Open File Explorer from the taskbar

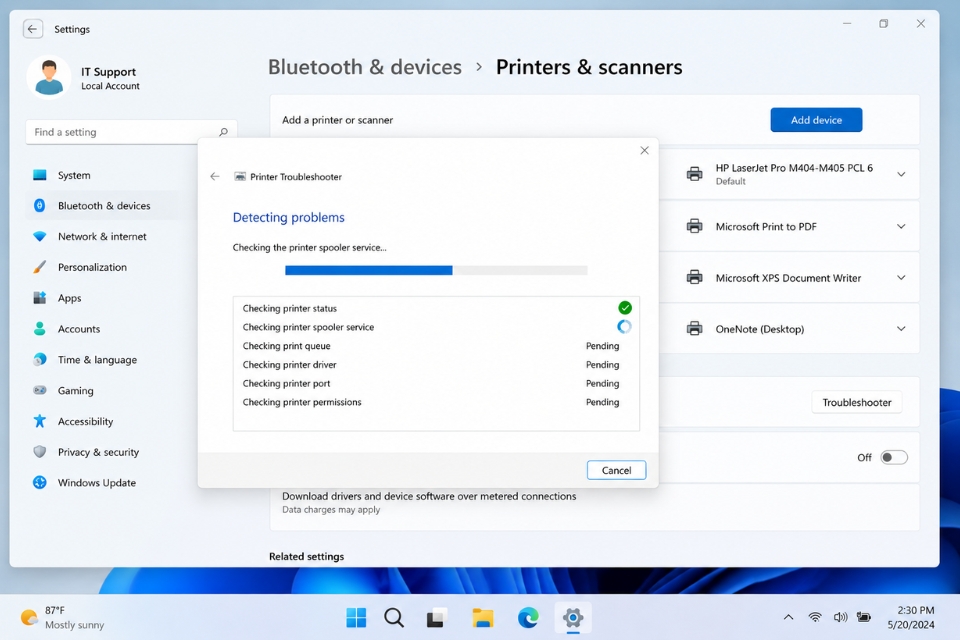pos(483,618)
